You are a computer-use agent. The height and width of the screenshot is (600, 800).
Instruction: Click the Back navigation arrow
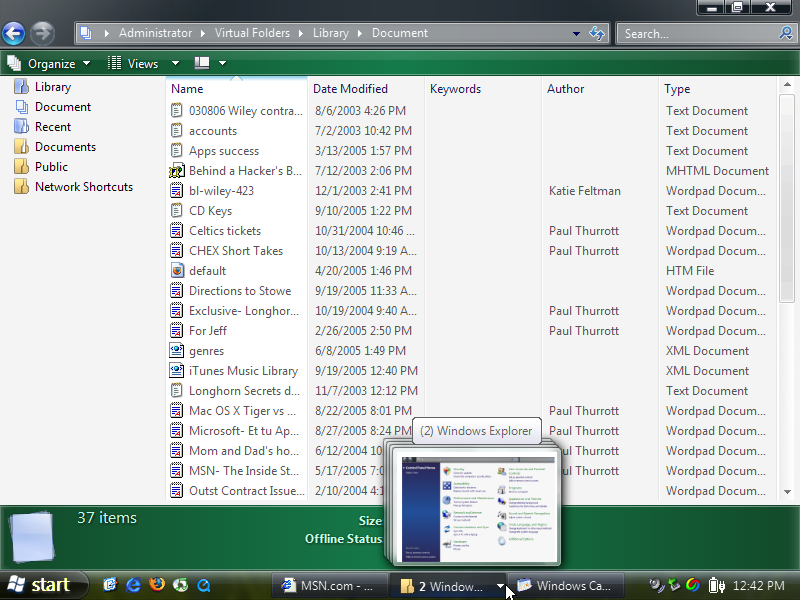point(14,33)
